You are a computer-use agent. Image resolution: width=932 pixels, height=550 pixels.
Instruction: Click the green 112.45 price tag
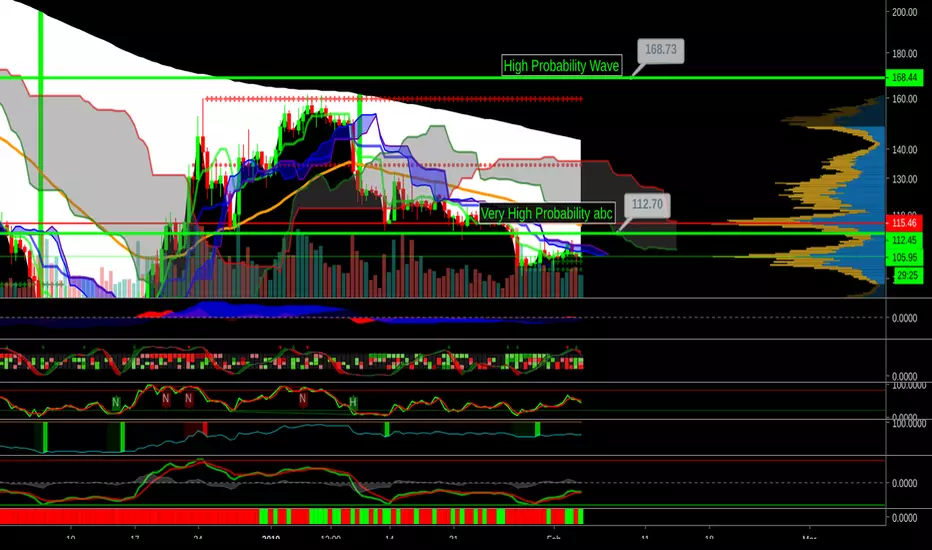tap(904, 240)
